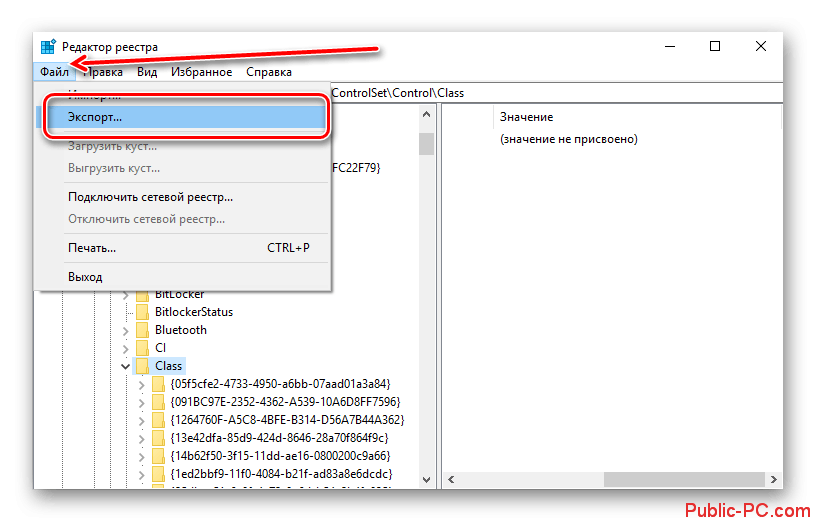Expand the {14b62f50-3f15-11dd-ae16-0800200c9a66} node

click(141, 457)
